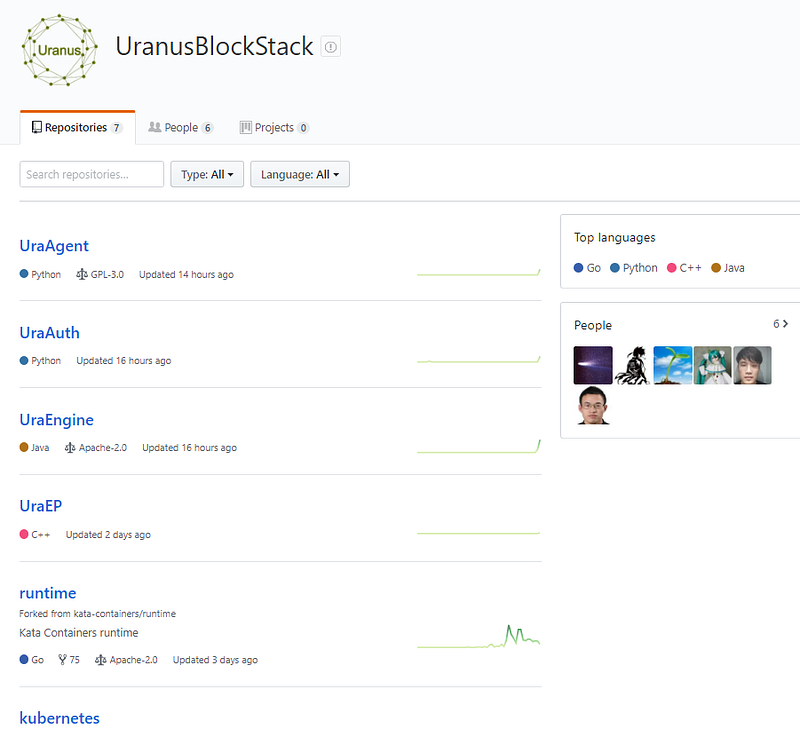Viewport: 800px width, 729px height.
Task: Open the Language: All dropdown
Action: click(300, 174)
